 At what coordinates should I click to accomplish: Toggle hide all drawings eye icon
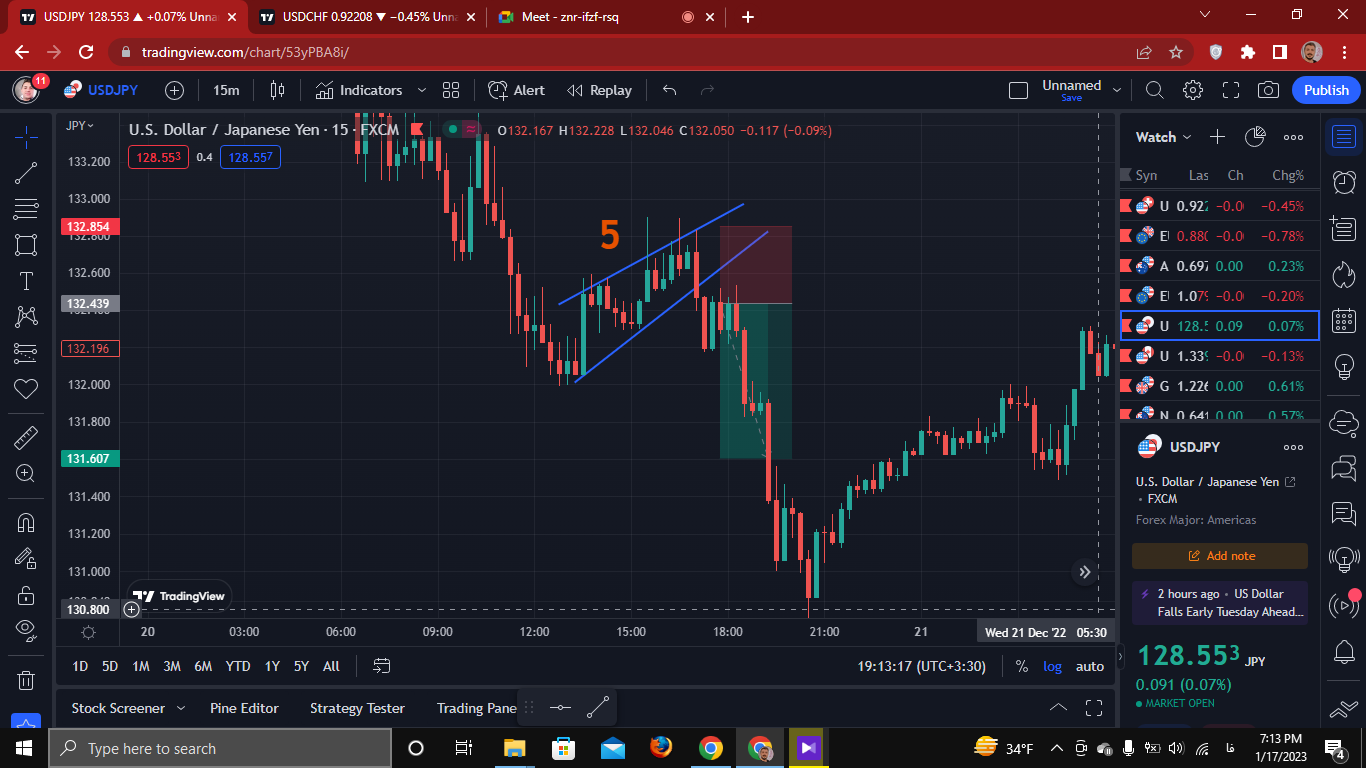click(26, 629)
